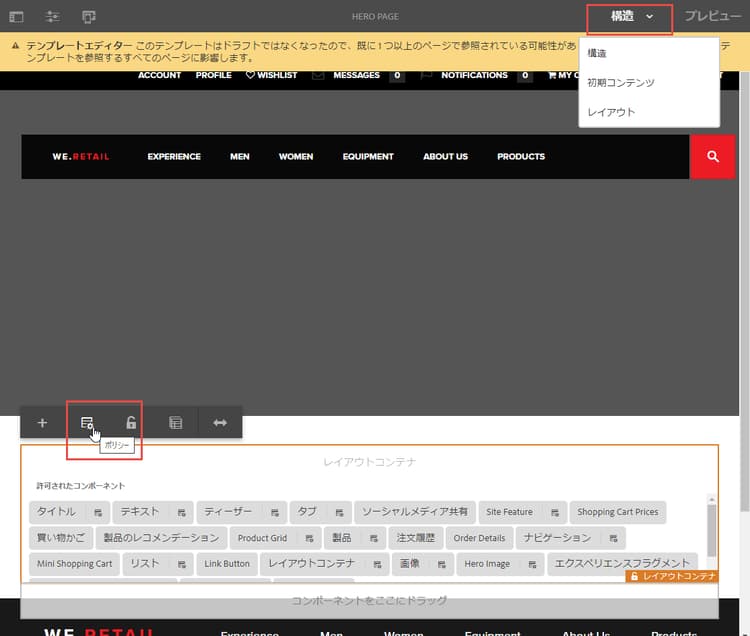Image resolution: width=750 pixels, height=636 pixels.
Task: Open the EXPERIENCE navigation item
Action: coord(174,157)
